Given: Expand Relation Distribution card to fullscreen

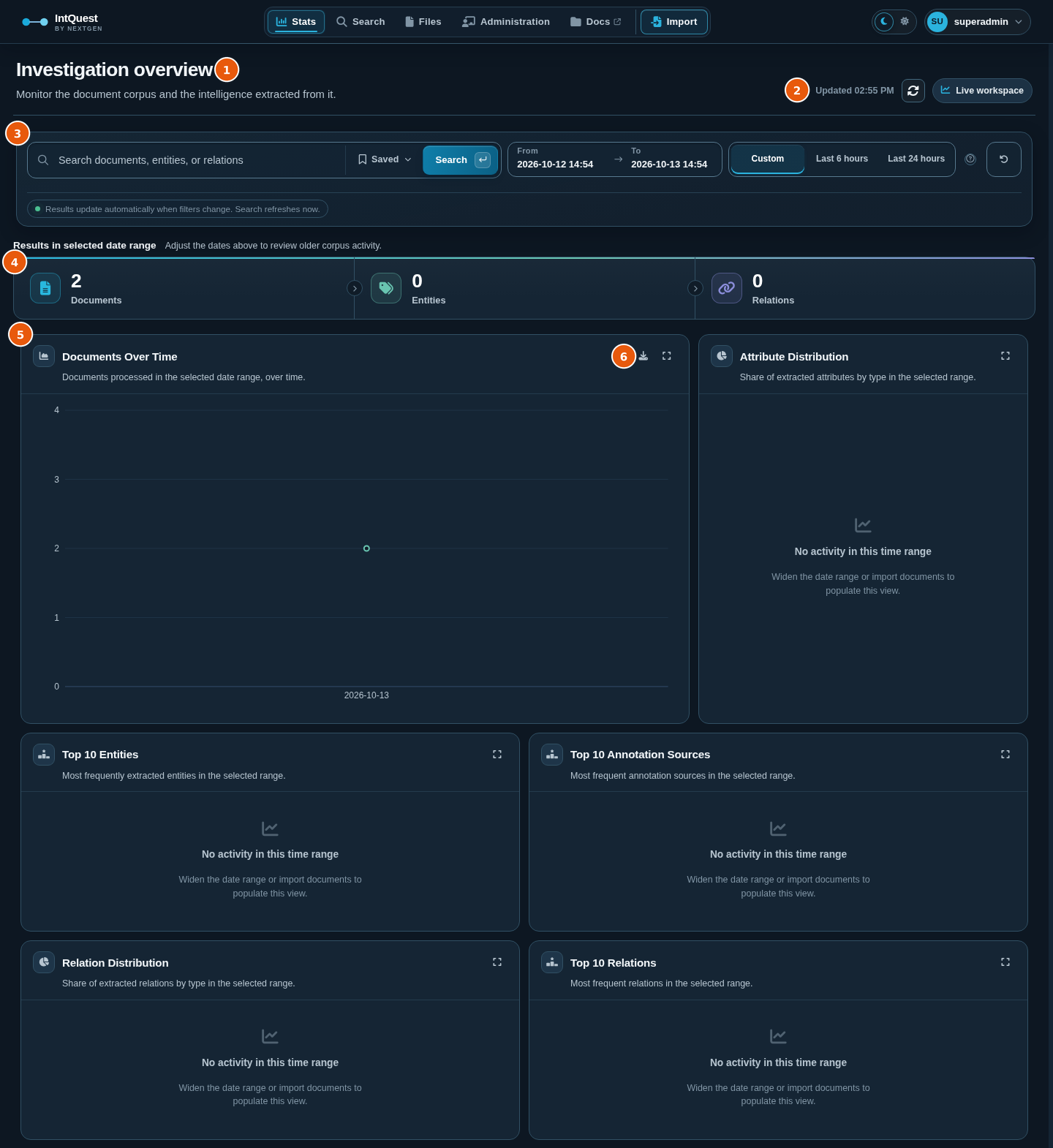Looking at the screenshot, I should (x=497, y=962).
